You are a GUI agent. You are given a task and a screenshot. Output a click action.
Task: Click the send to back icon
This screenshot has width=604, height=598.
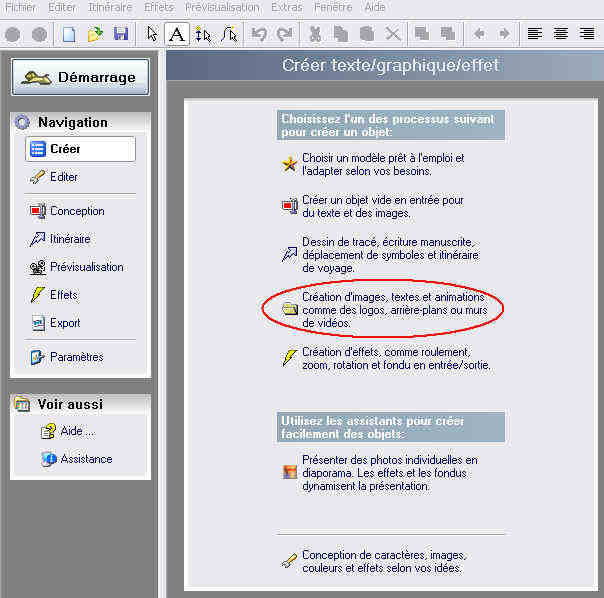pos(448,34)
